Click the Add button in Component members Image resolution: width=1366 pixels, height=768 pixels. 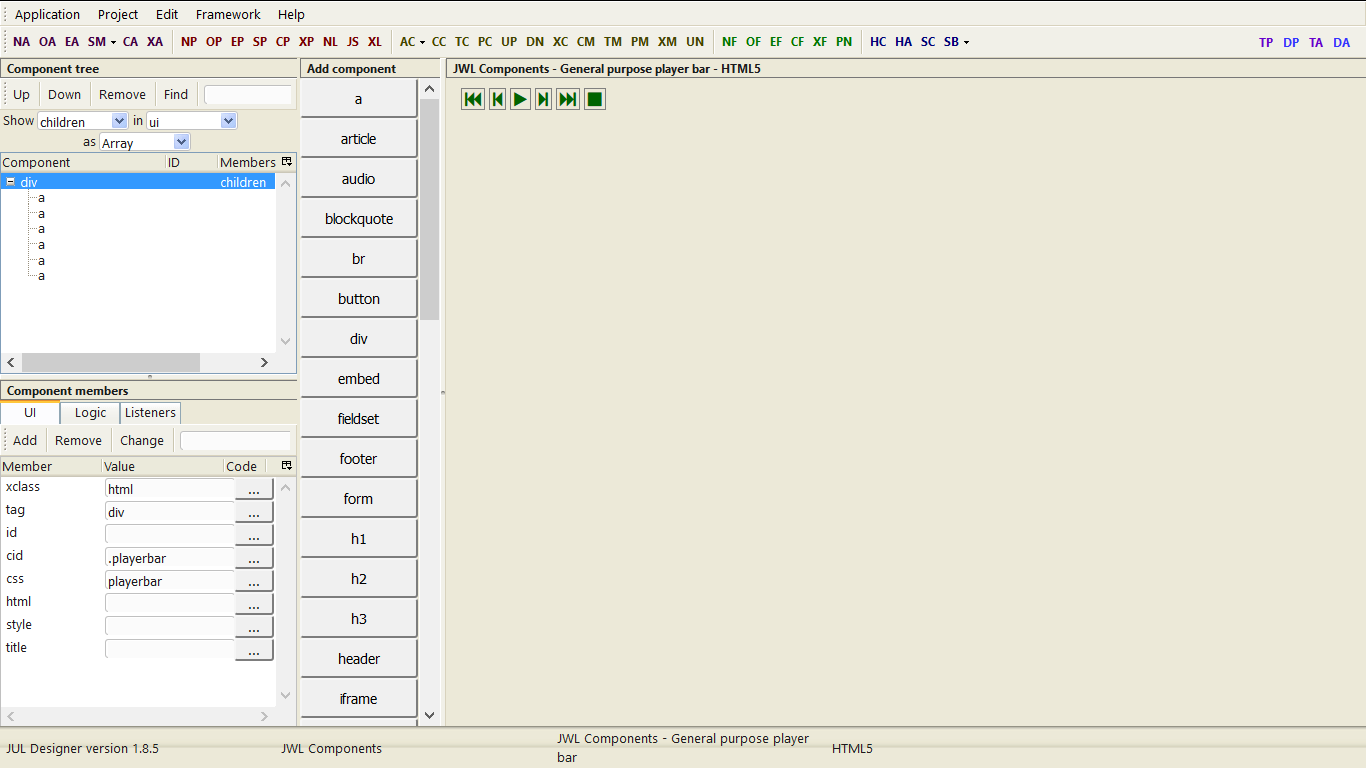[24, 440]
